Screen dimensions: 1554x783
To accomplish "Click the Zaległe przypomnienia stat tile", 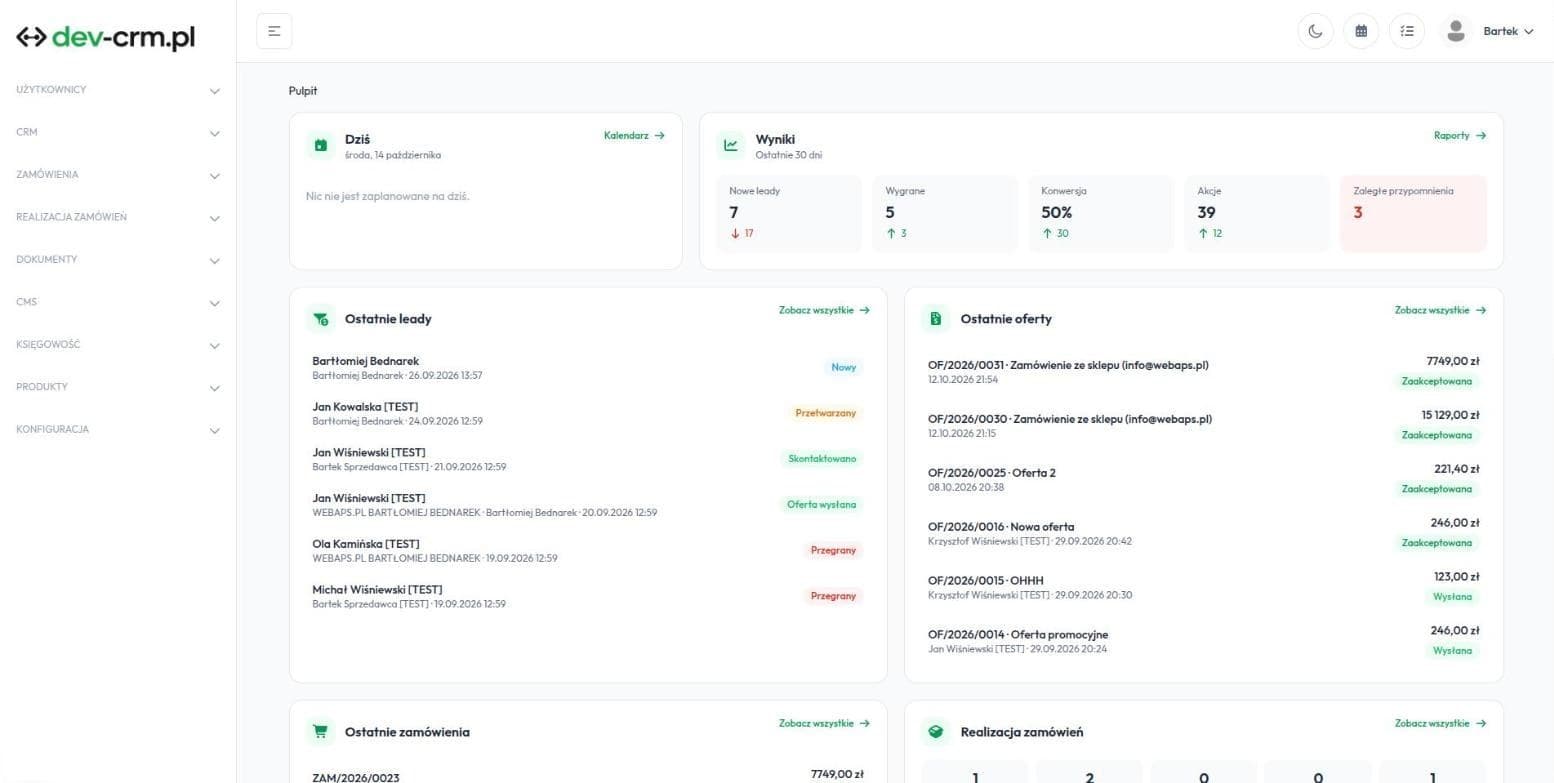I will [x=1413, y=213].
